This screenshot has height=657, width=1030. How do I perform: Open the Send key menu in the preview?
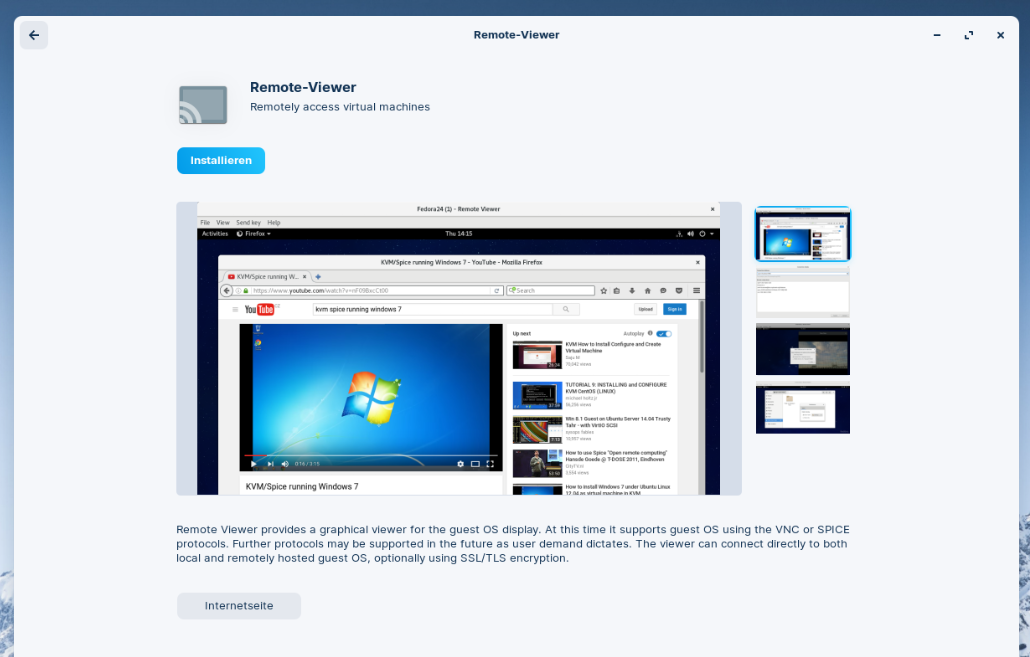(x=248, y=222)
